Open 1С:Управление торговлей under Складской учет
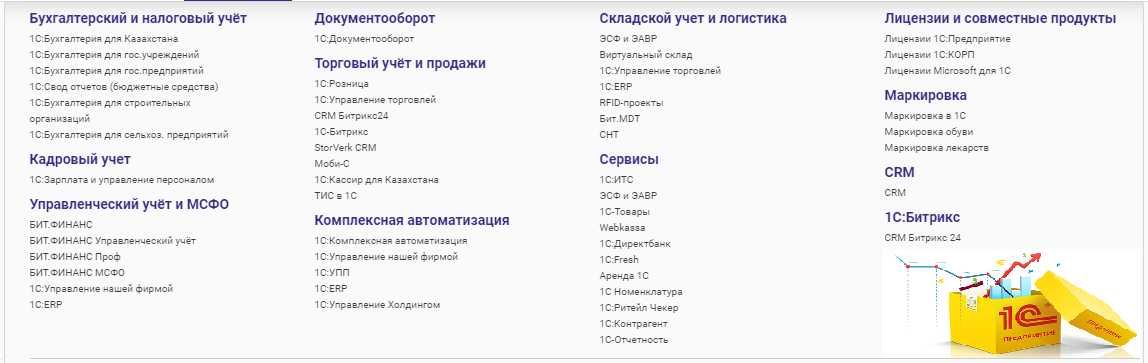The width and height of the screenshot is (1148, 363). pyautogui.click(x=660, y=71)
